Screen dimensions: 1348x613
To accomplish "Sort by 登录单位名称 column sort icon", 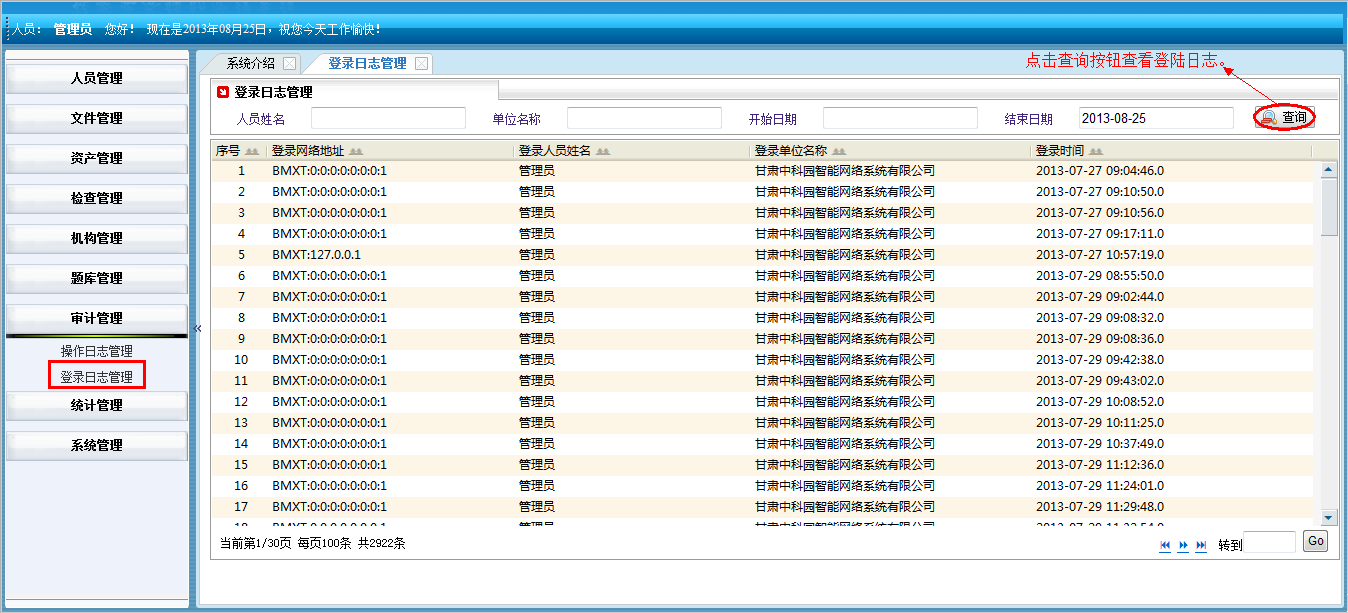I will 838,151.
